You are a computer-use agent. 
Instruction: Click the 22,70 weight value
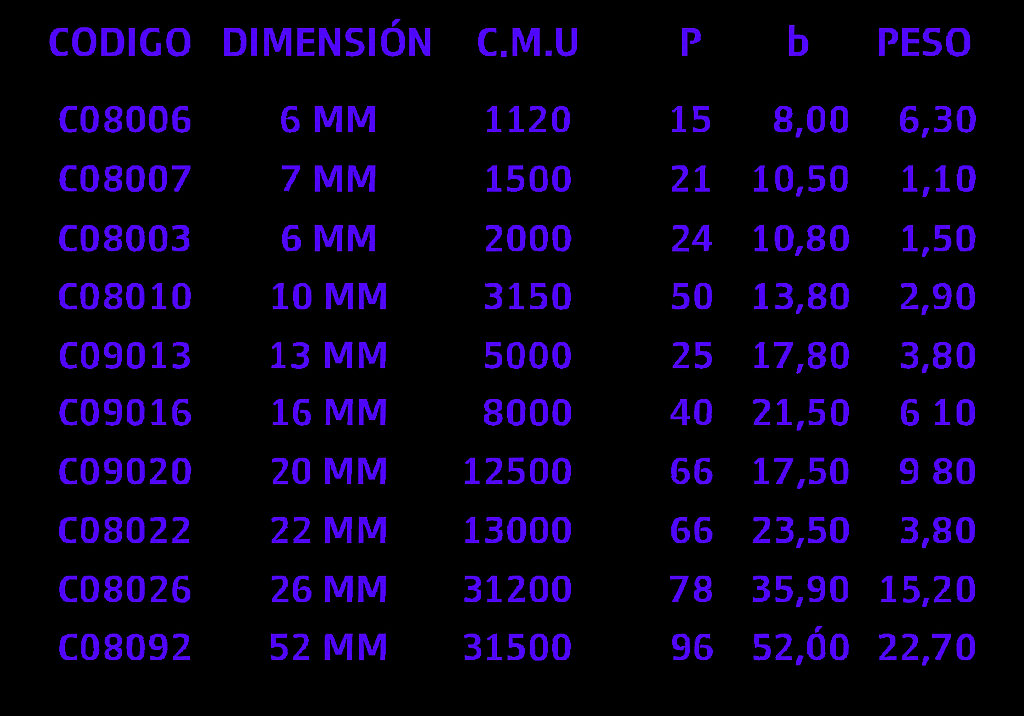(x=927, y=647)
